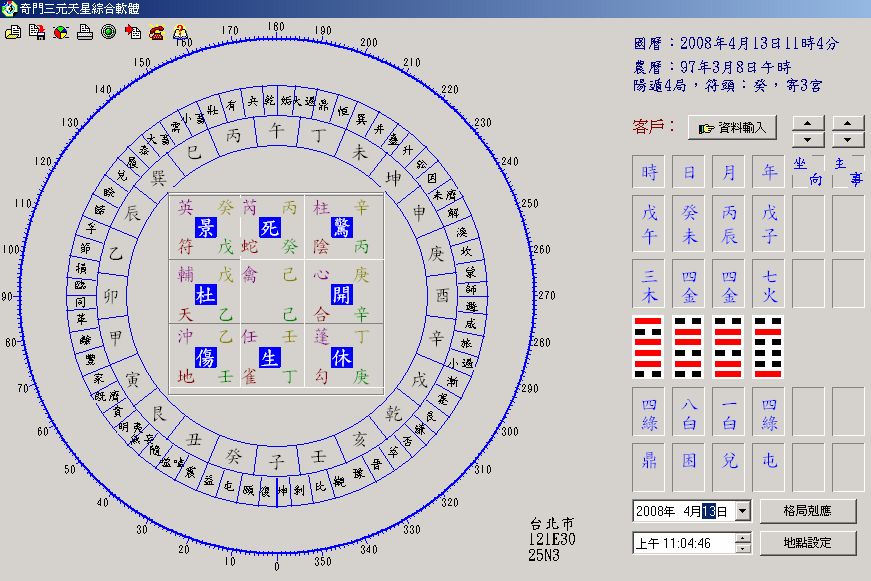This screenshot has height=581, width=871.
Task: Click the save file icon in toolbar
Action: tap(36, 32)
